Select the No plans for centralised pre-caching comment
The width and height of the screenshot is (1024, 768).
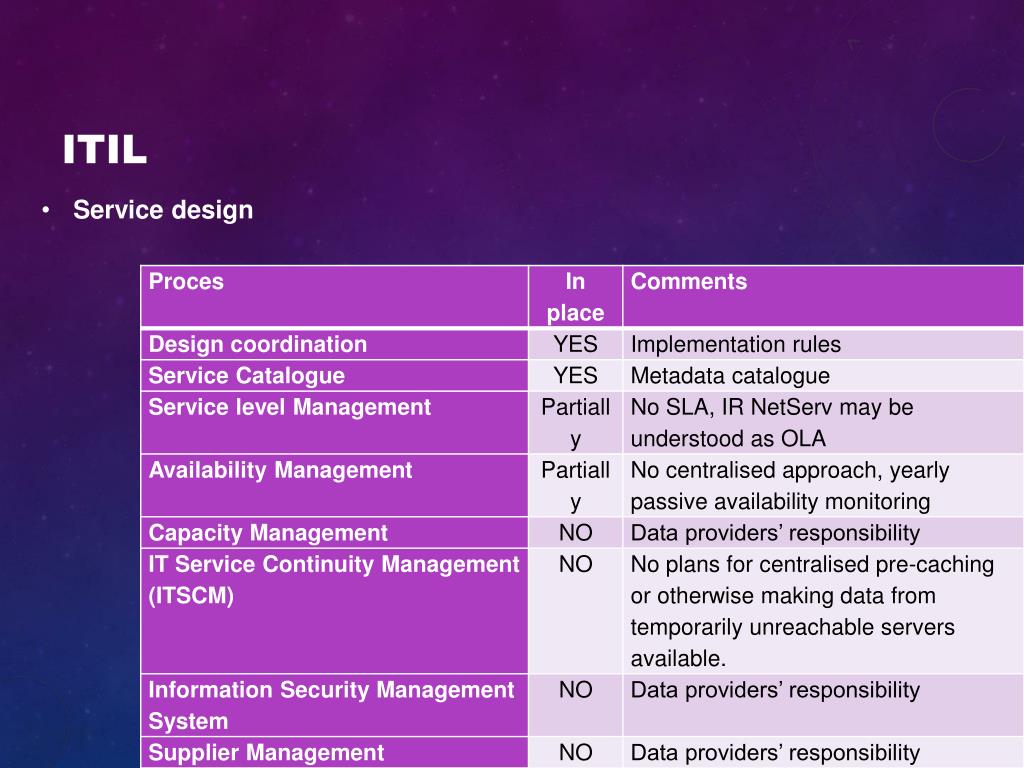tap(823, 611)
